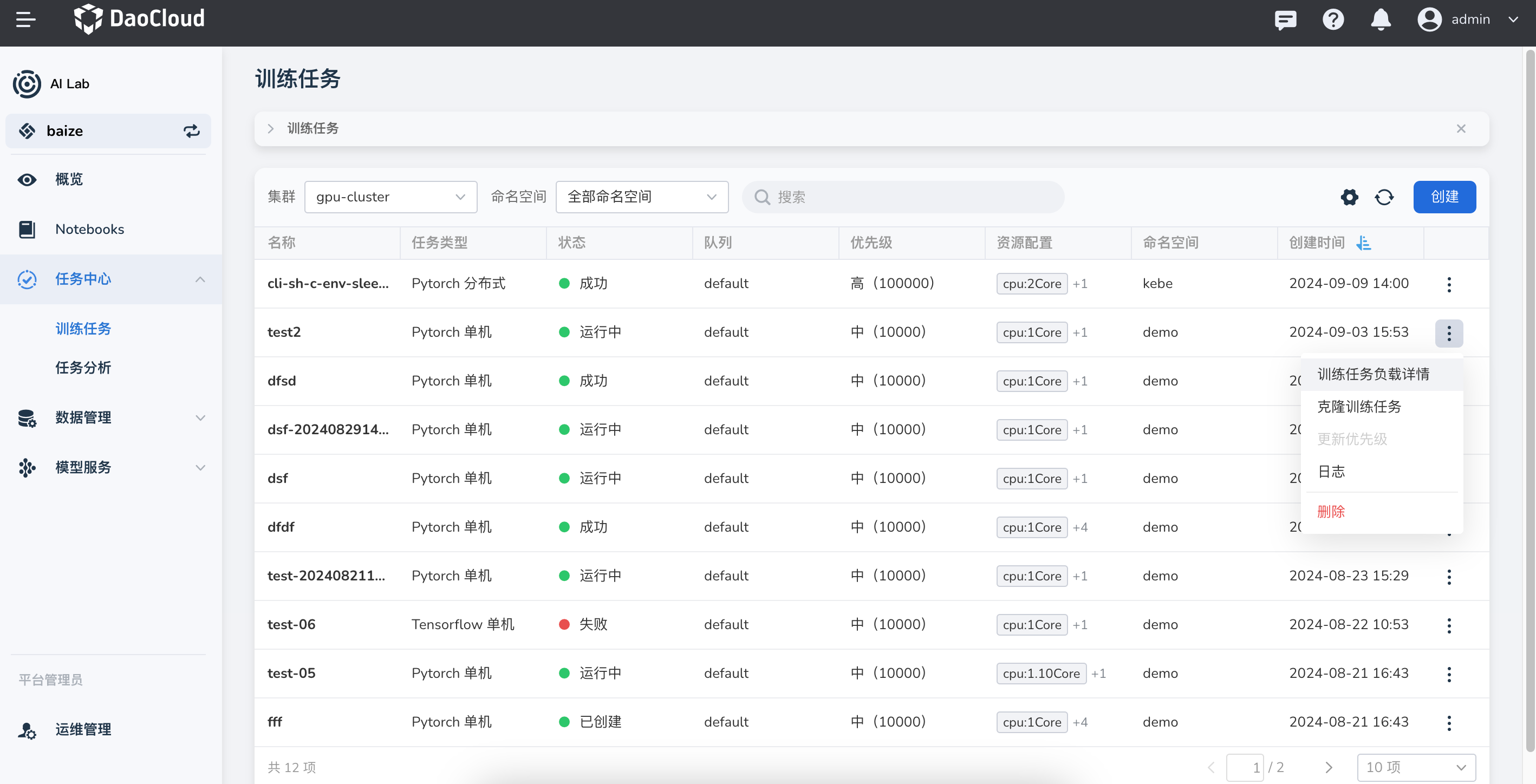This screenshot has width=1536, height=784.
Task: Collapse the 任务中心 sidebar section
Action: point(200,279)
